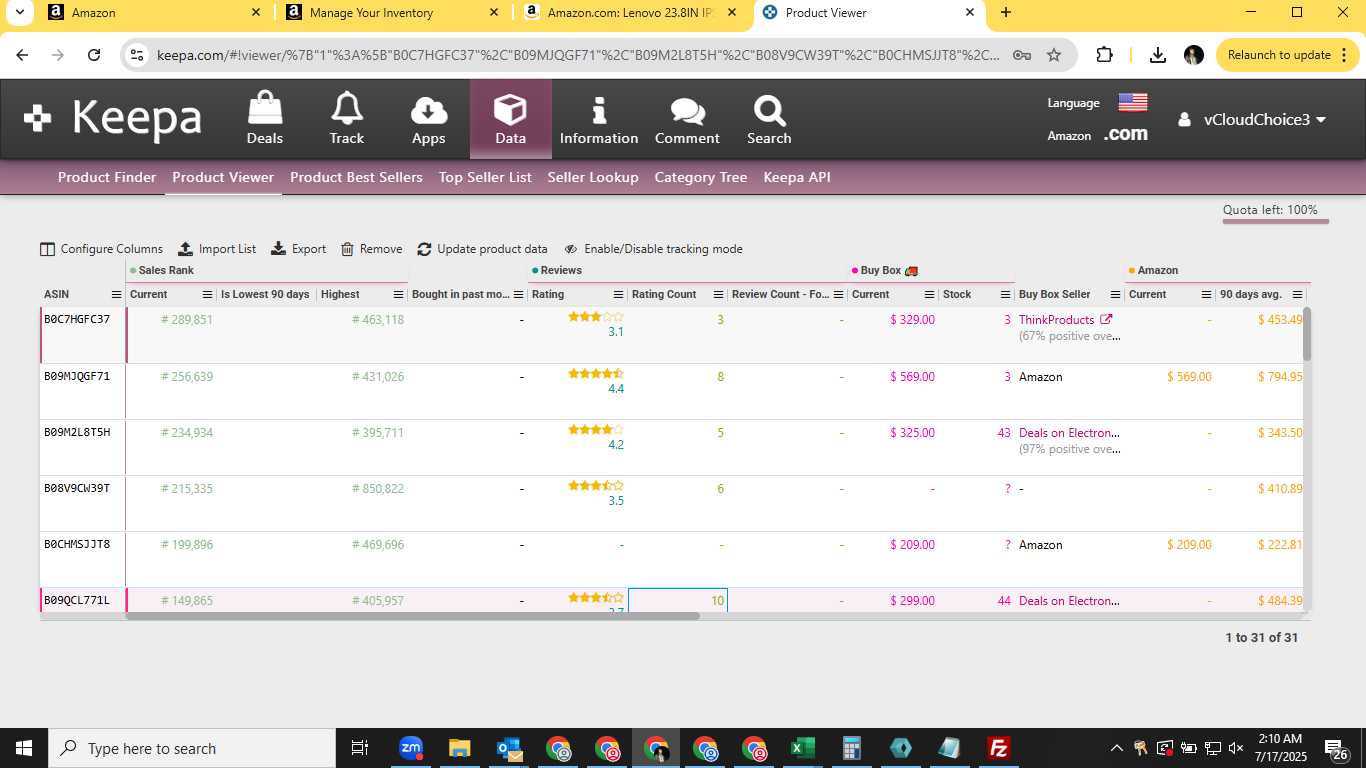Image resolution: width=1366 pixels, height=768 pixels.
Task: Open ThinkProducts seller link
Action: pyautogui.click(x=1057, y=320)
